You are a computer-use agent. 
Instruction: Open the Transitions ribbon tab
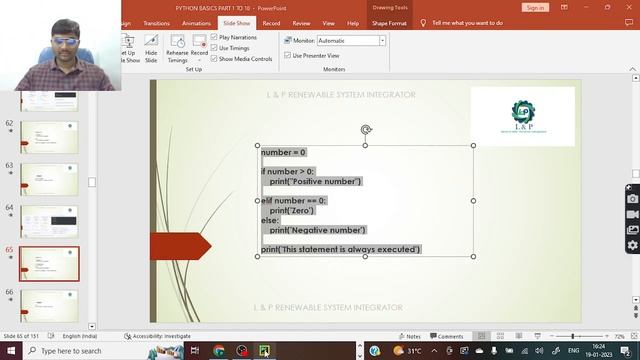(156, 23)
